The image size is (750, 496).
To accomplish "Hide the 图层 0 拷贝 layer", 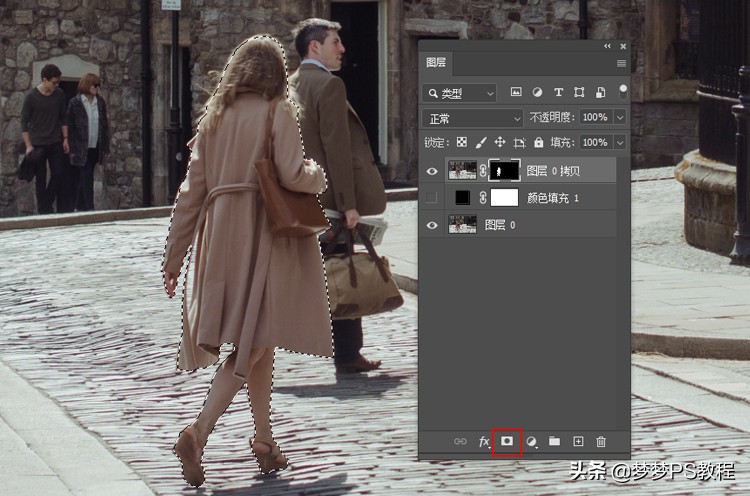I will coord(432,171).
